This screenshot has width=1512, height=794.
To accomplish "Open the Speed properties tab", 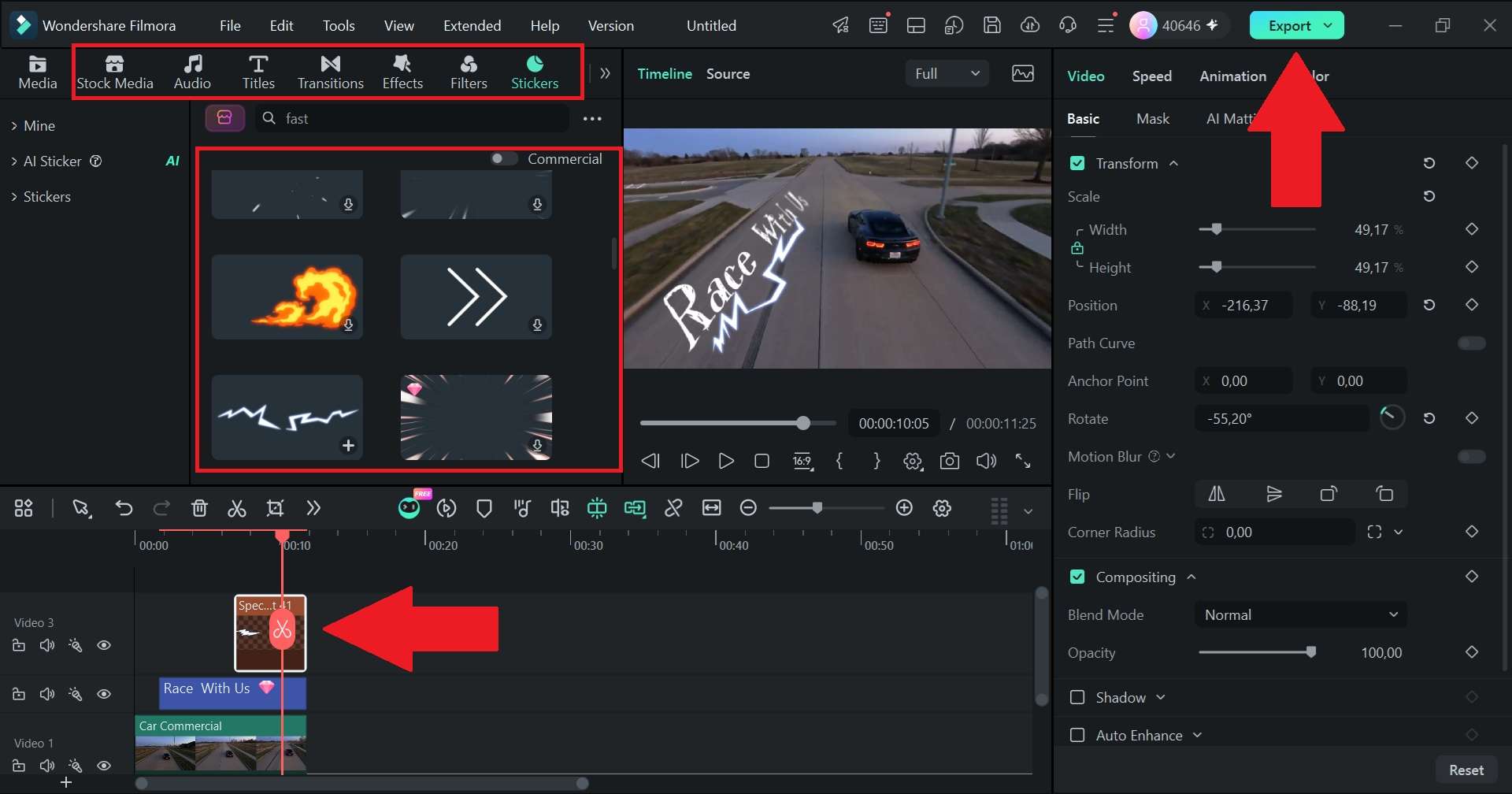I will [1152, 76].
